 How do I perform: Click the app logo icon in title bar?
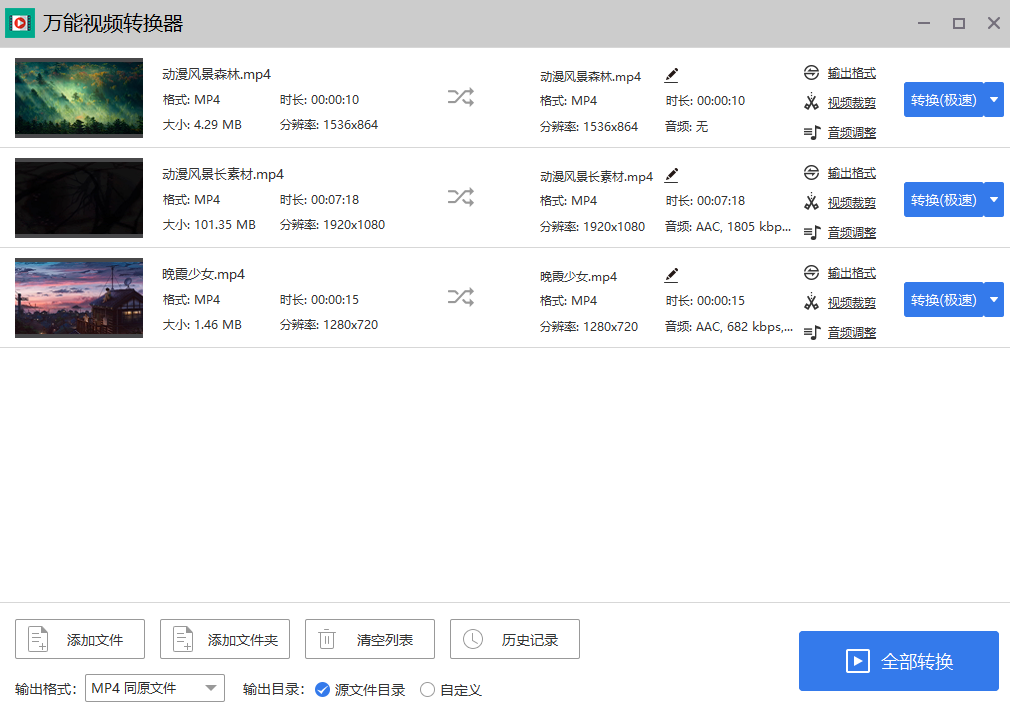tap(20, 23)
